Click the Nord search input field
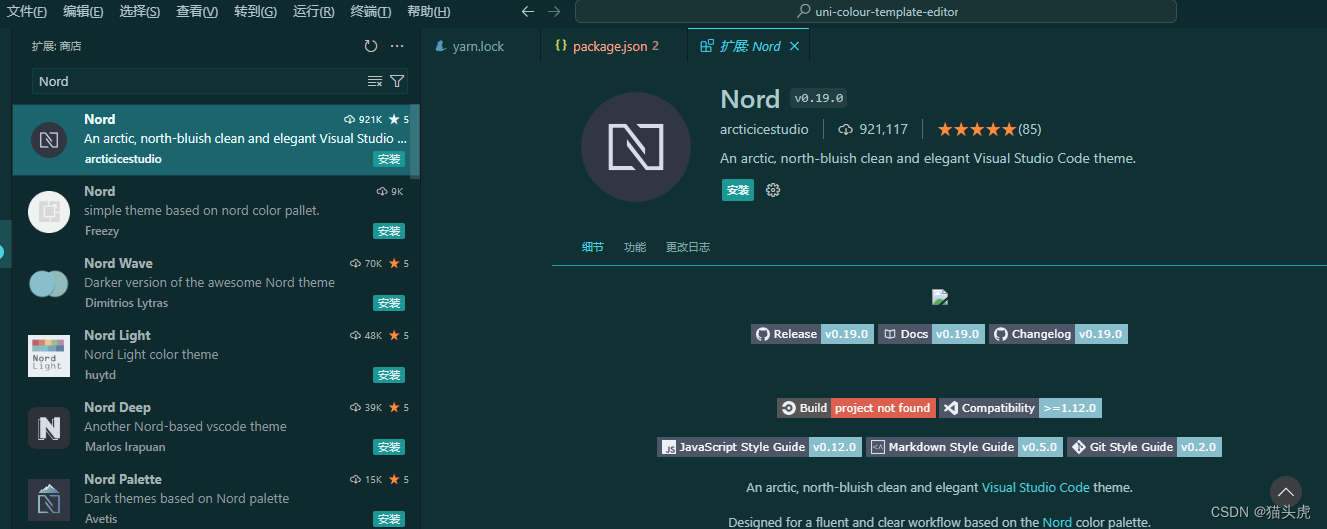Viewport: 1327px width, 529px height. 200,81
